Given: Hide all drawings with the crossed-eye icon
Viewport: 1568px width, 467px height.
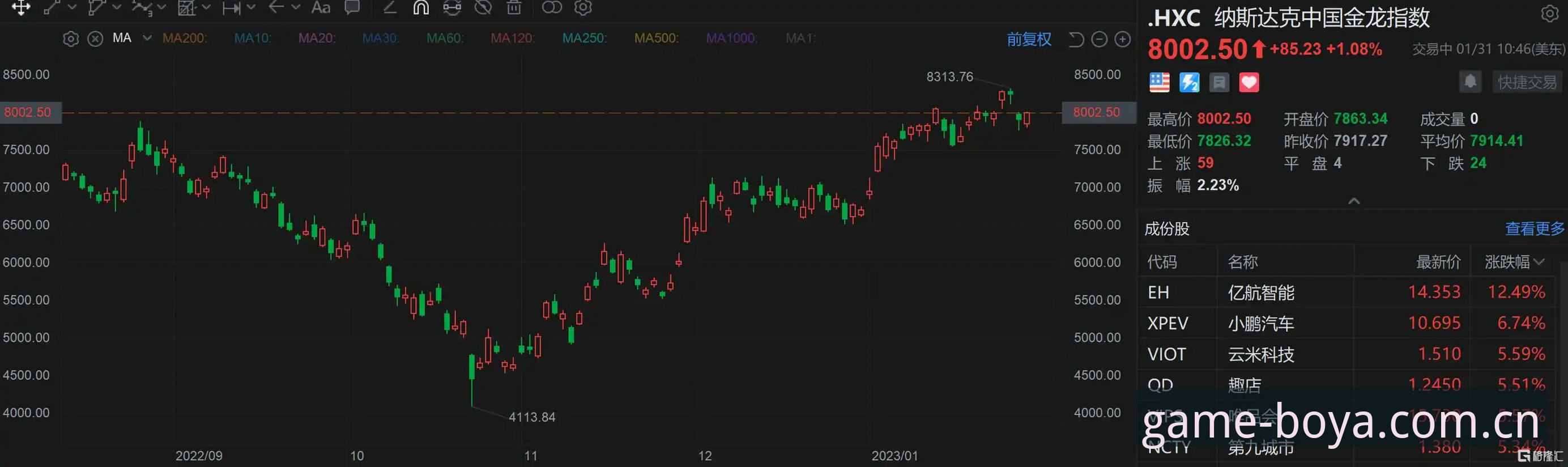Looking at the screenshot, I should coord(483,7).
